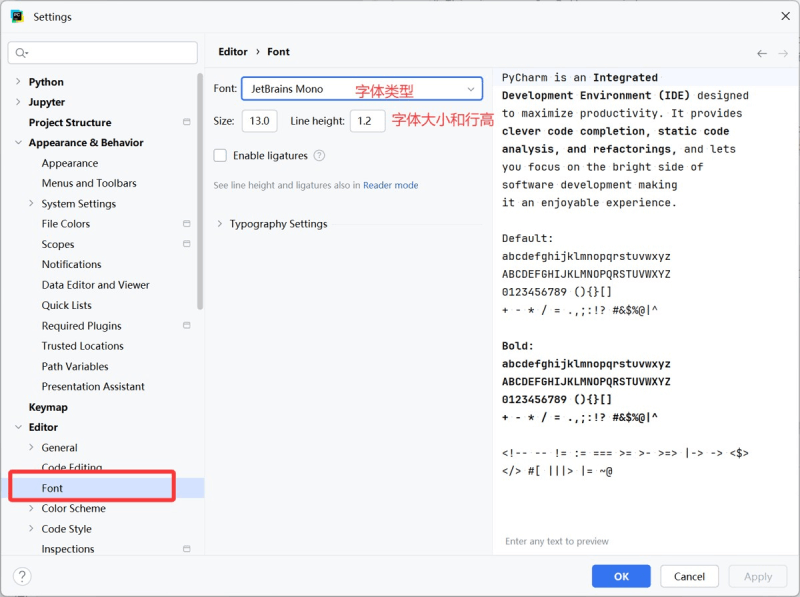Expand Typography Settings section
800x597 pixels.
pyautogui.click(x=220, y=224)
